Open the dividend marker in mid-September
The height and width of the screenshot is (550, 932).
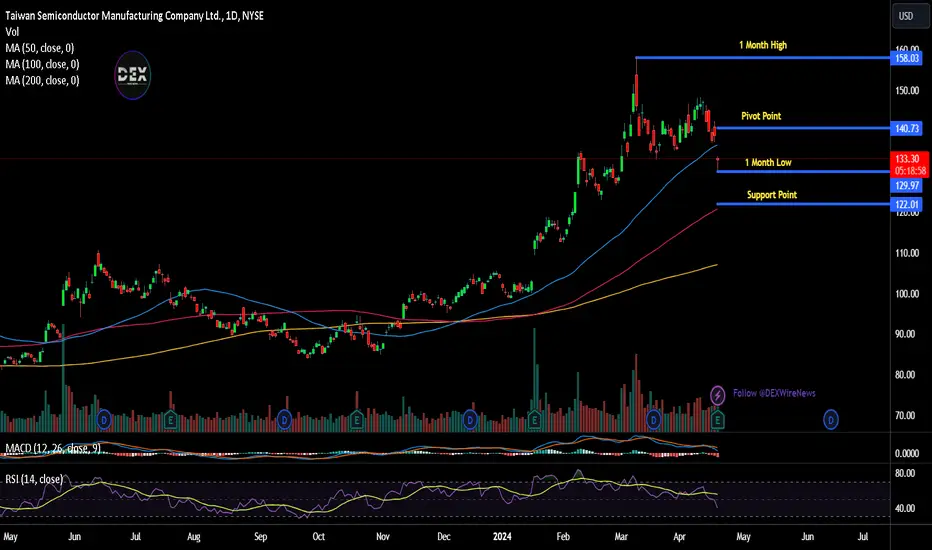[284, 420]
